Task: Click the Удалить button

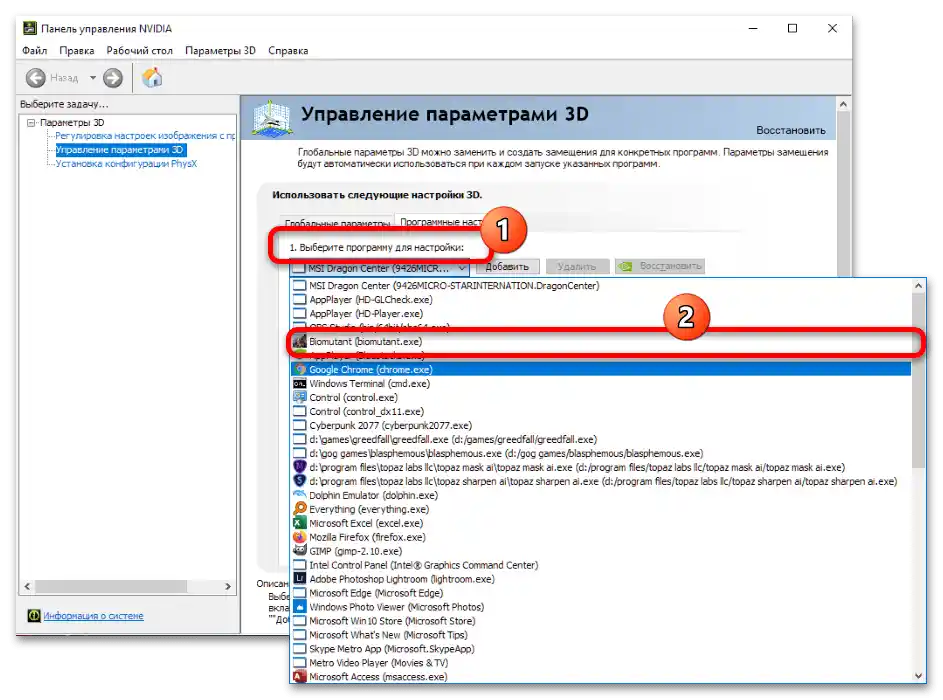Action: [576, 266]
